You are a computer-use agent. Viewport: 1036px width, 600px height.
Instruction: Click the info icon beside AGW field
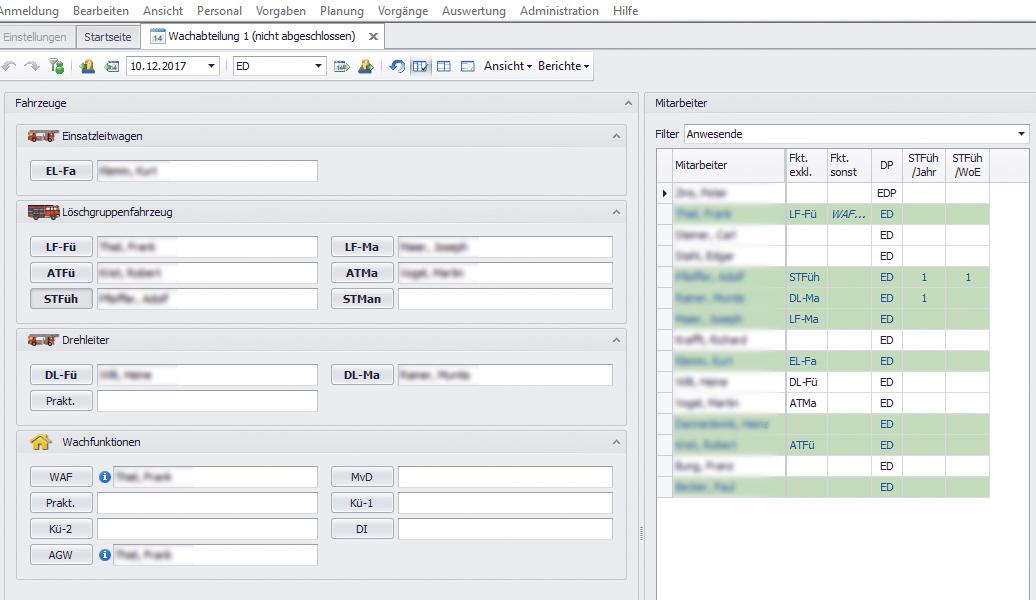point(105,554)
